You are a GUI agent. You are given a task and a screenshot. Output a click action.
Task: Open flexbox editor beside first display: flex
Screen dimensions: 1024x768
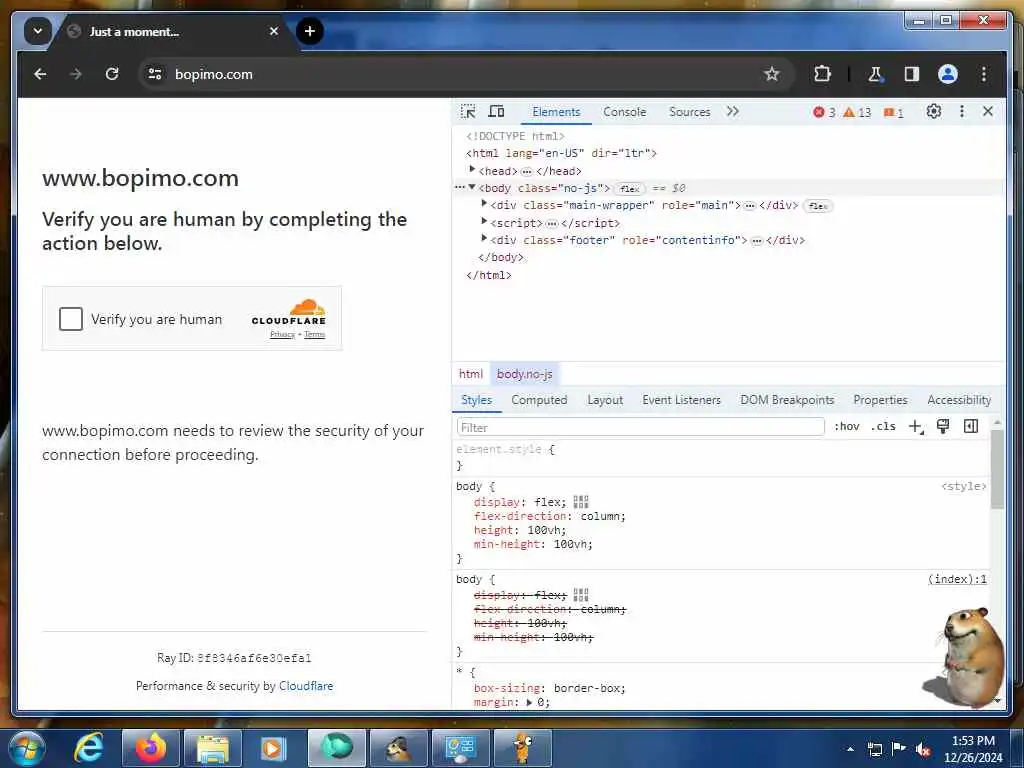pyautogui.click(x=581, y=502)
